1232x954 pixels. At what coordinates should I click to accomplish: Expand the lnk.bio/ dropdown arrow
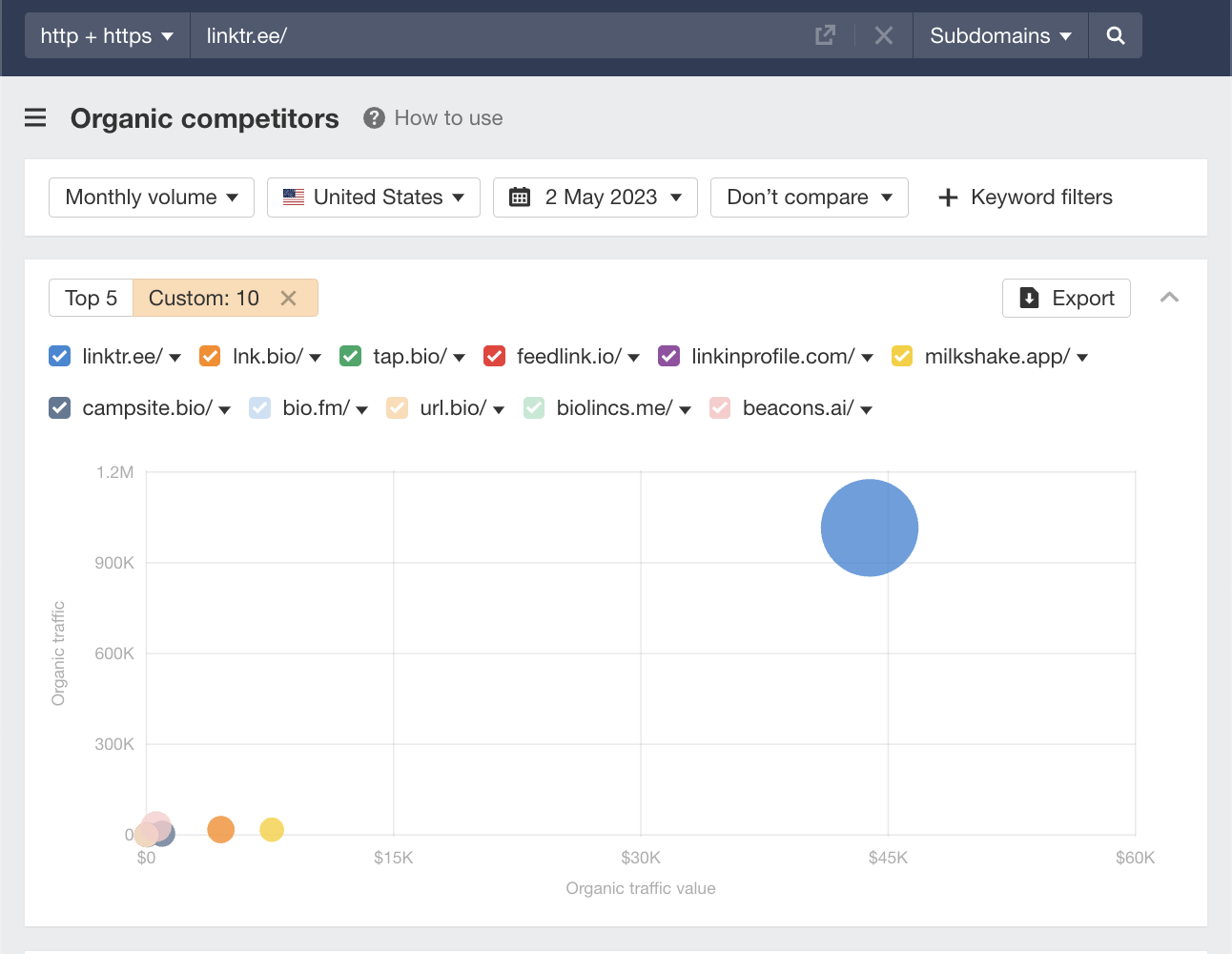pos(315,356)
